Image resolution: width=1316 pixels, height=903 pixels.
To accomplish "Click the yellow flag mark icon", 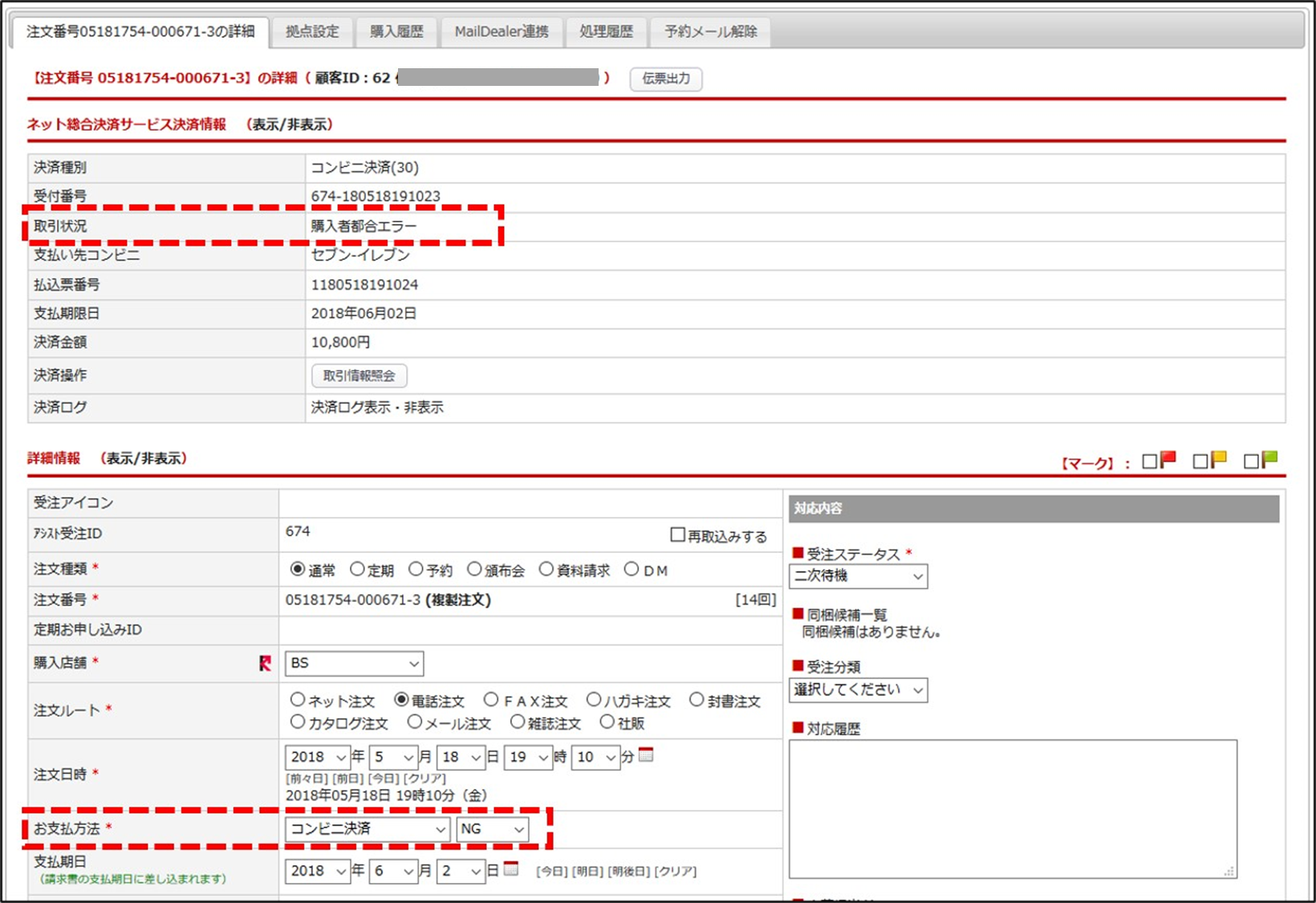I will (x=1219, y=460).
